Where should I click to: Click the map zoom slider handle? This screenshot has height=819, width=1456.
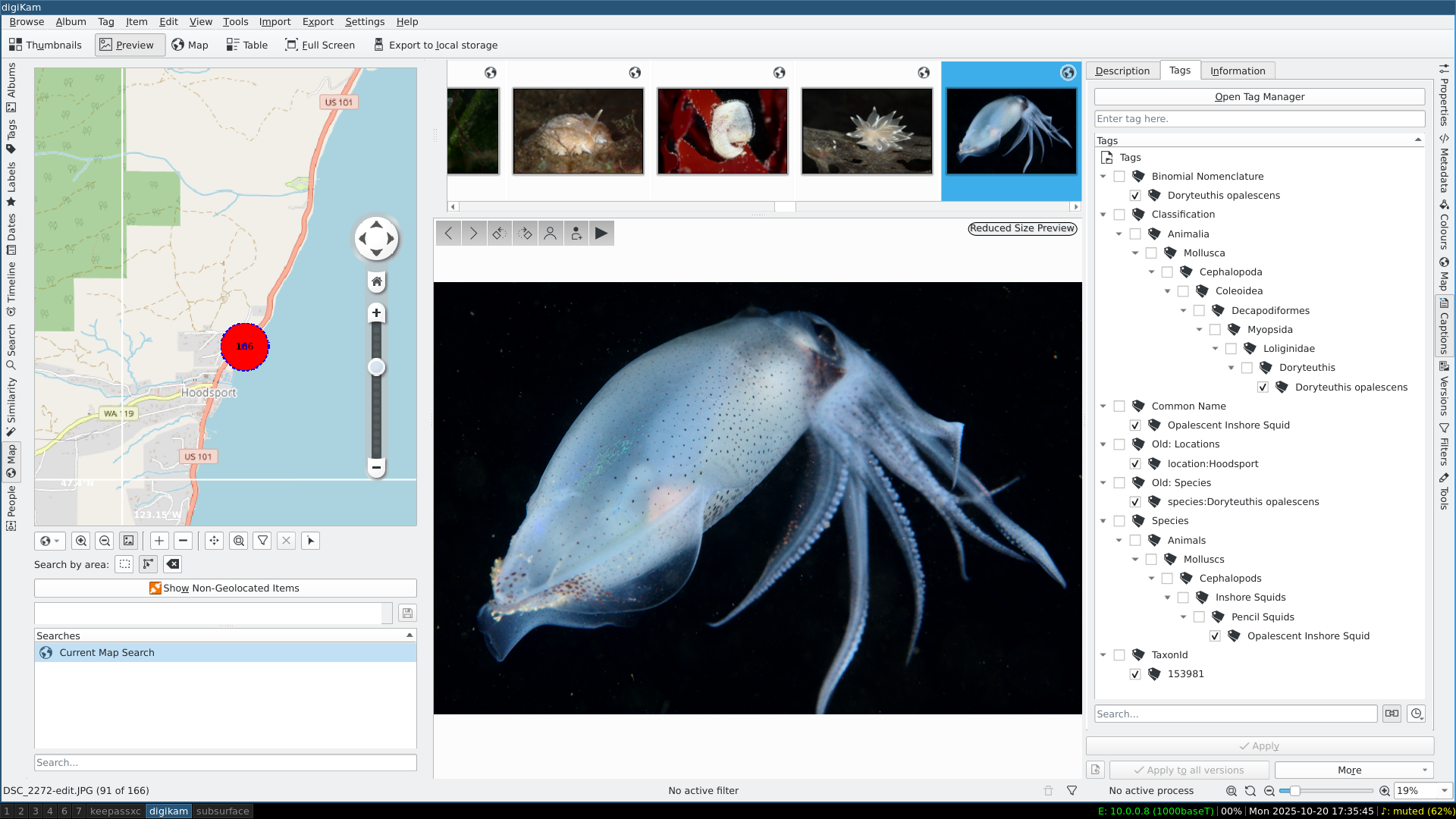tap(376, 368)
